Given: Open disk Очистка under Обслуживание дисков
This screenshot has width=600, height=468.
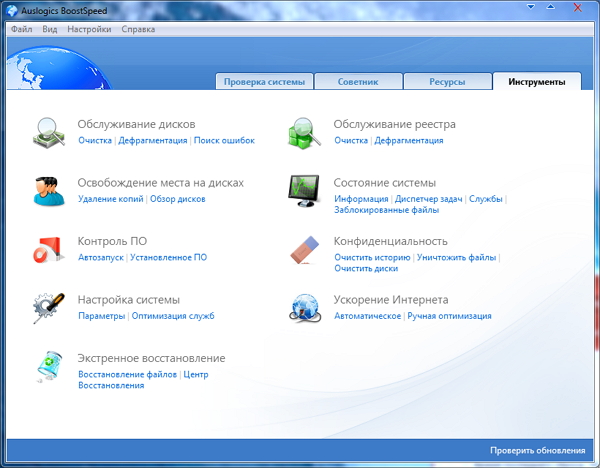Looking at the screenshot, I should click(x=95, y=140).
